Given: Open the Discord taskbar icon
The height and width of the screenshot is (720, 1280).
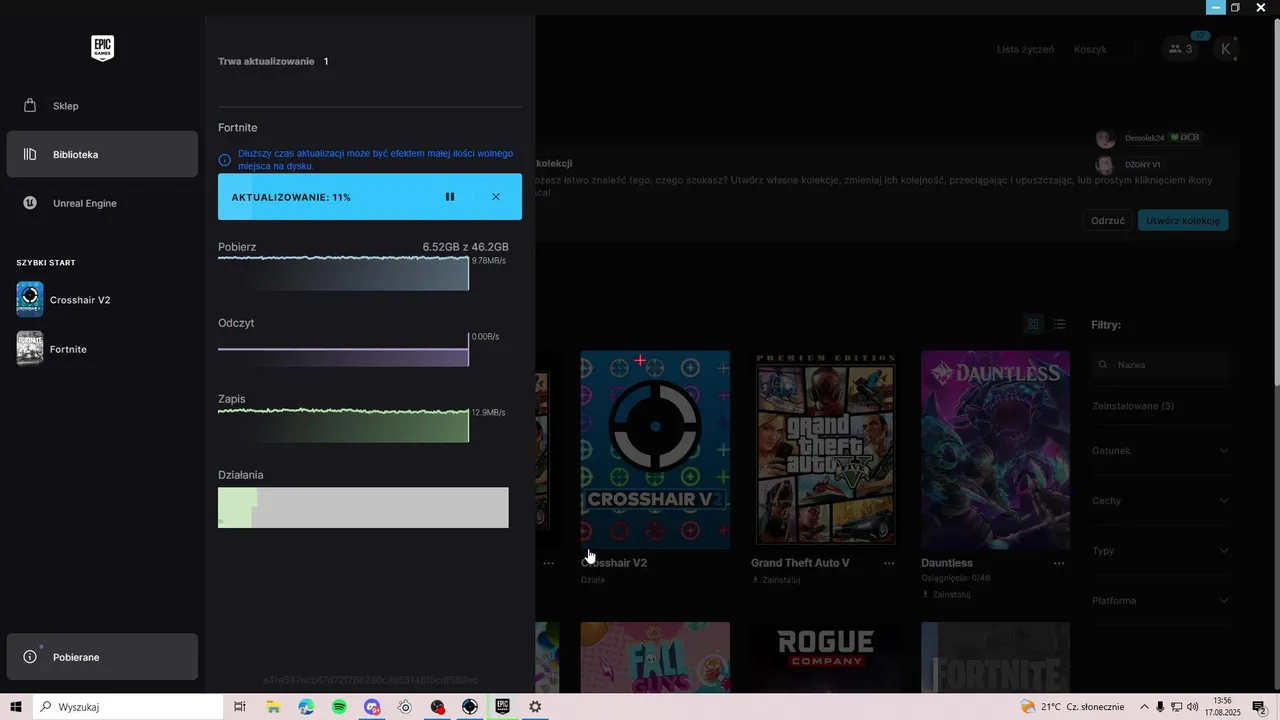Looking at the screenshot, I should pos(372,707).
